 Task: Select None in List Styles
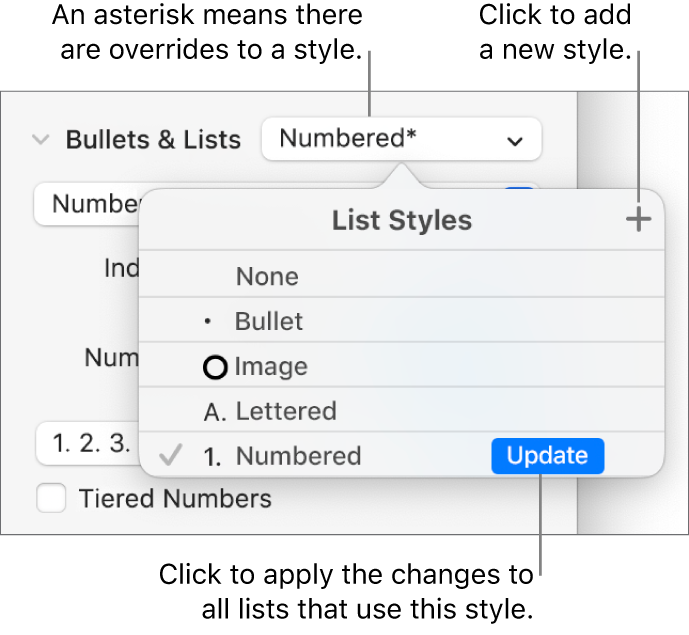point(267,276)
